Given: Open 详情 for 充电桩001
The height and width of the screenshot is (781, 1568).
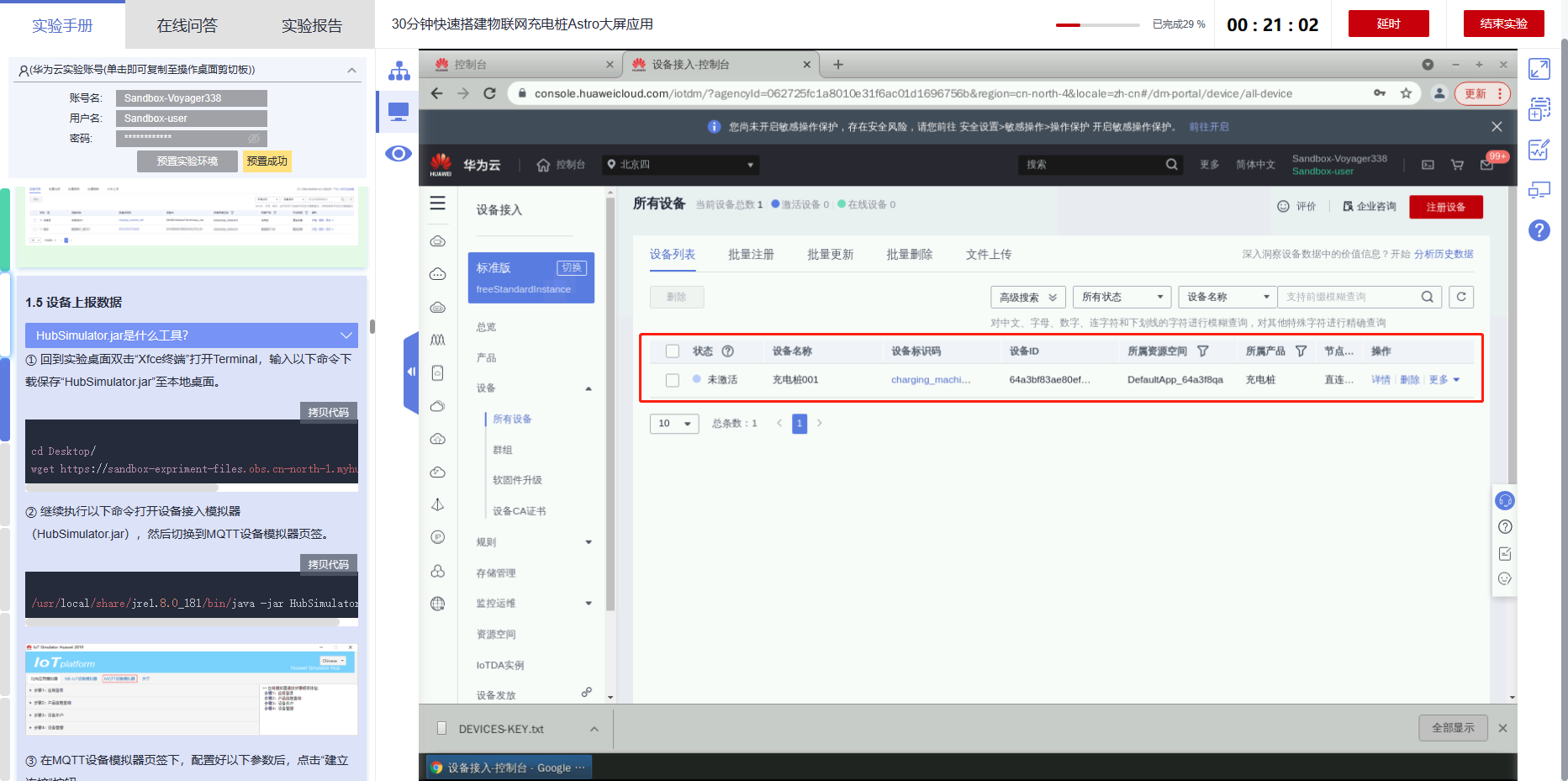Looking at the screenshot, I should pos(1381,380).
